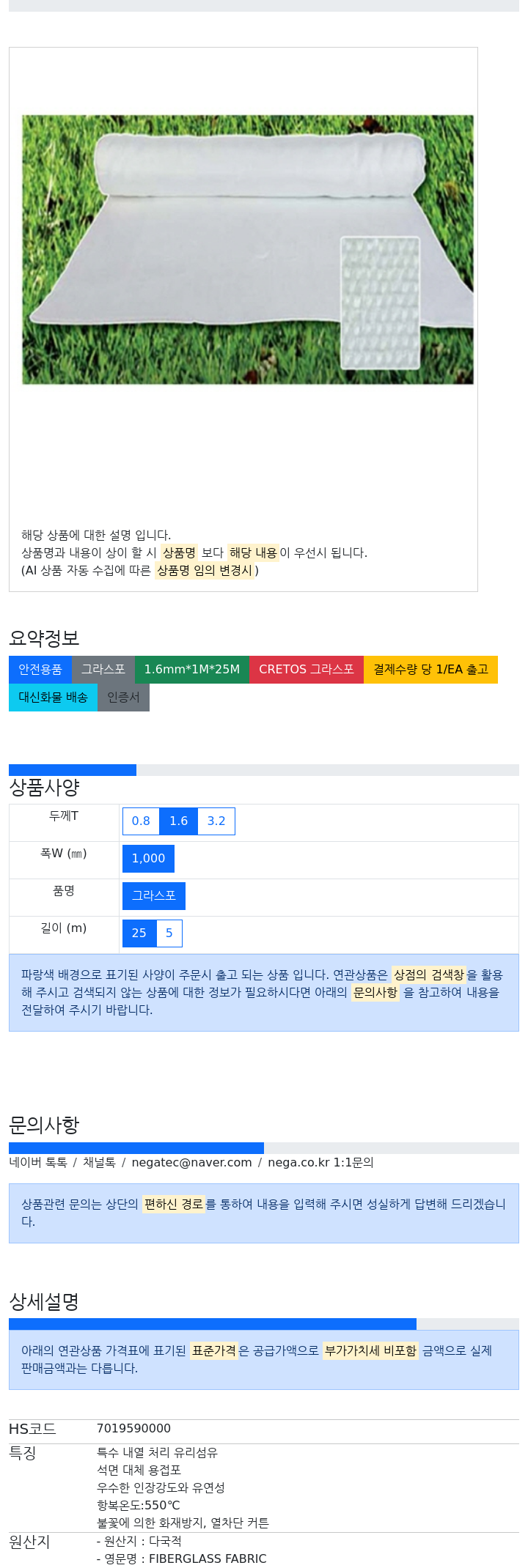Click the 안전용품 summary tag

pos(40,670)
